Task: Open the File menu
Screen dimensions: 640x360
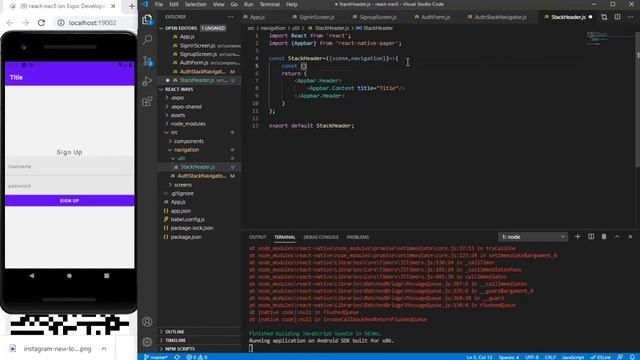Action: [x=159, y=4]
